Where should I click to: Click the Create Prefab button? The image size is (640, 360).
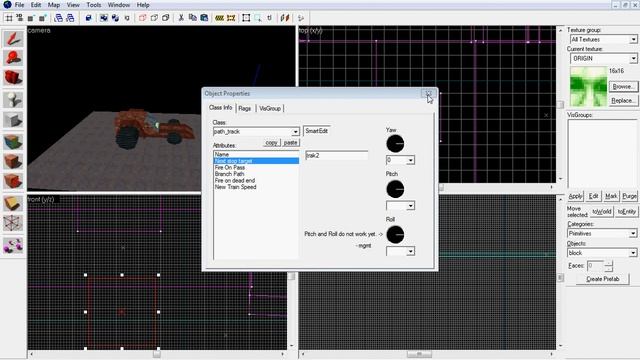click(x=602, y=279)
